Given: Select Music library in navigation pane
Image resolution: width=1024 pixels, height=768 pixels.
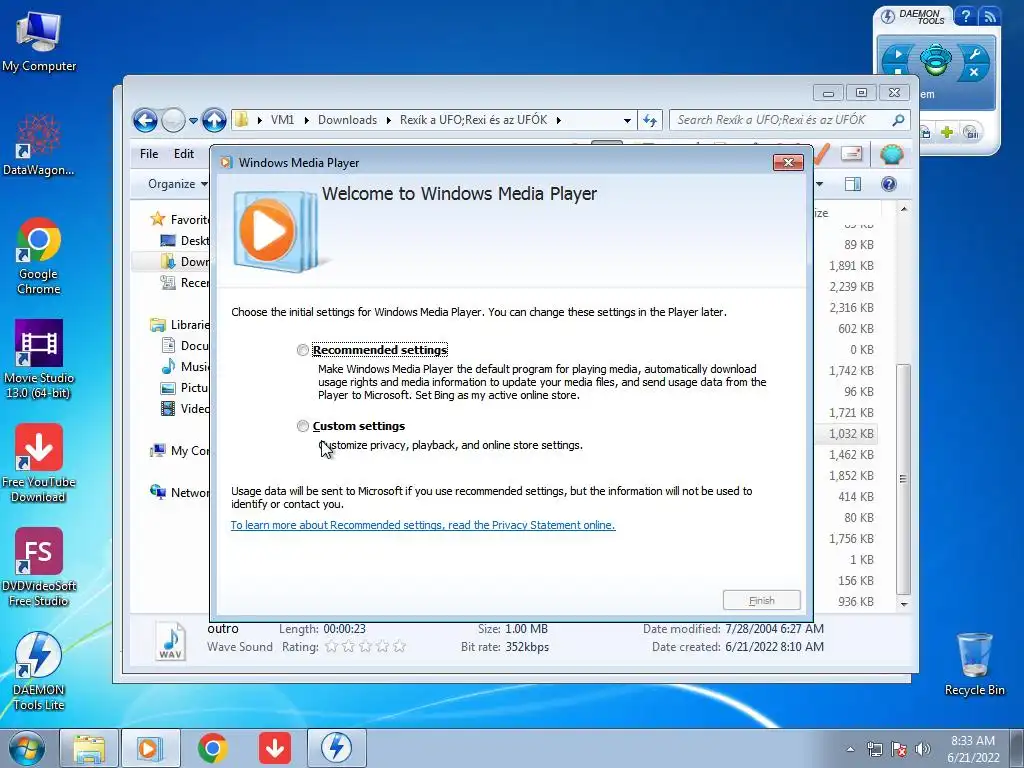Looking at the screenshot, I should pos(185,366).
